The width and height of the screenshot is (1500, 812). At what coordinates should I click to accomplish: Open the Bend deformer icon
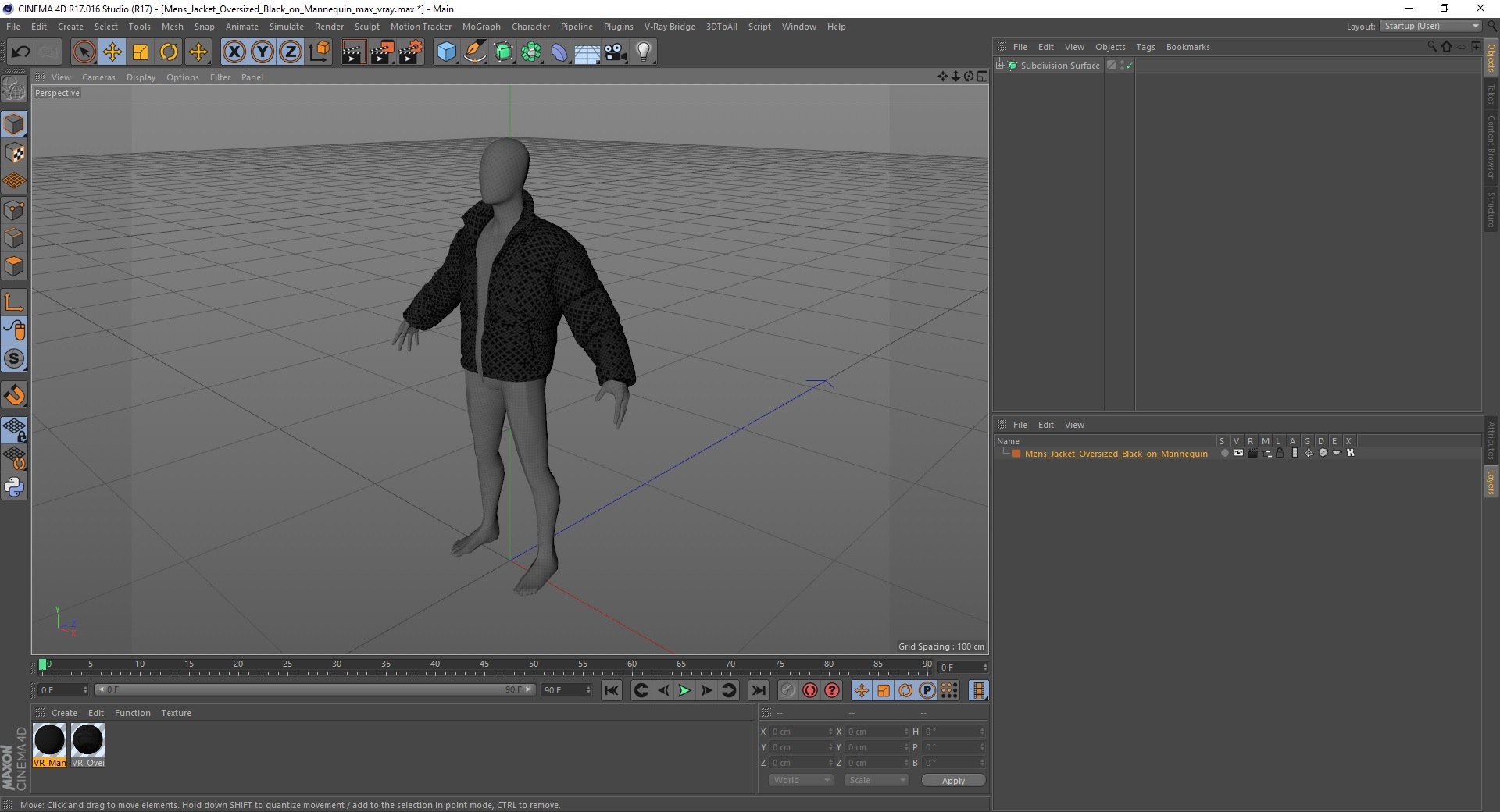coord(559,52)
